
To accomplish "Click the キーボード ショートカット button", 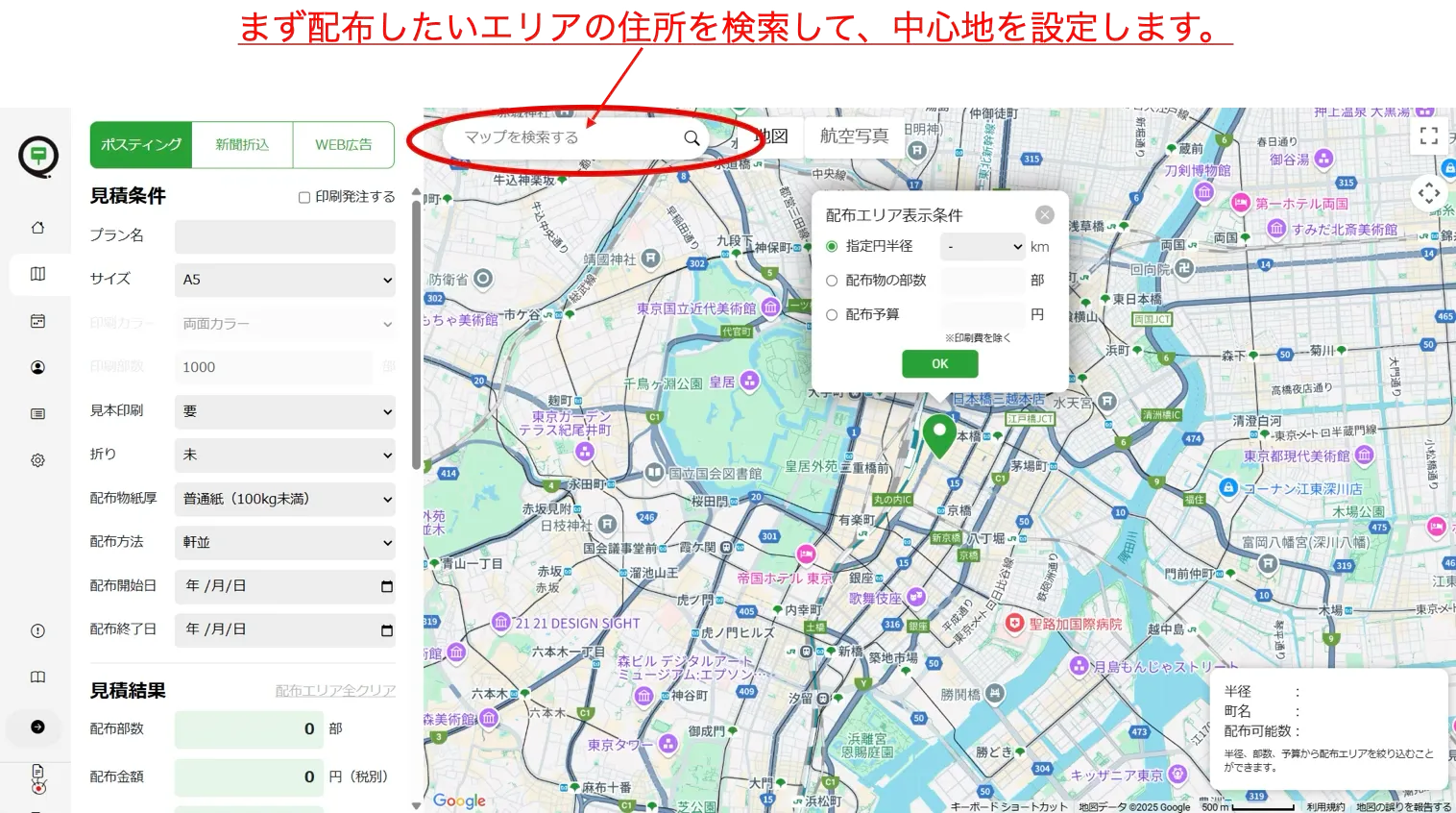I will coord(1008,807).
